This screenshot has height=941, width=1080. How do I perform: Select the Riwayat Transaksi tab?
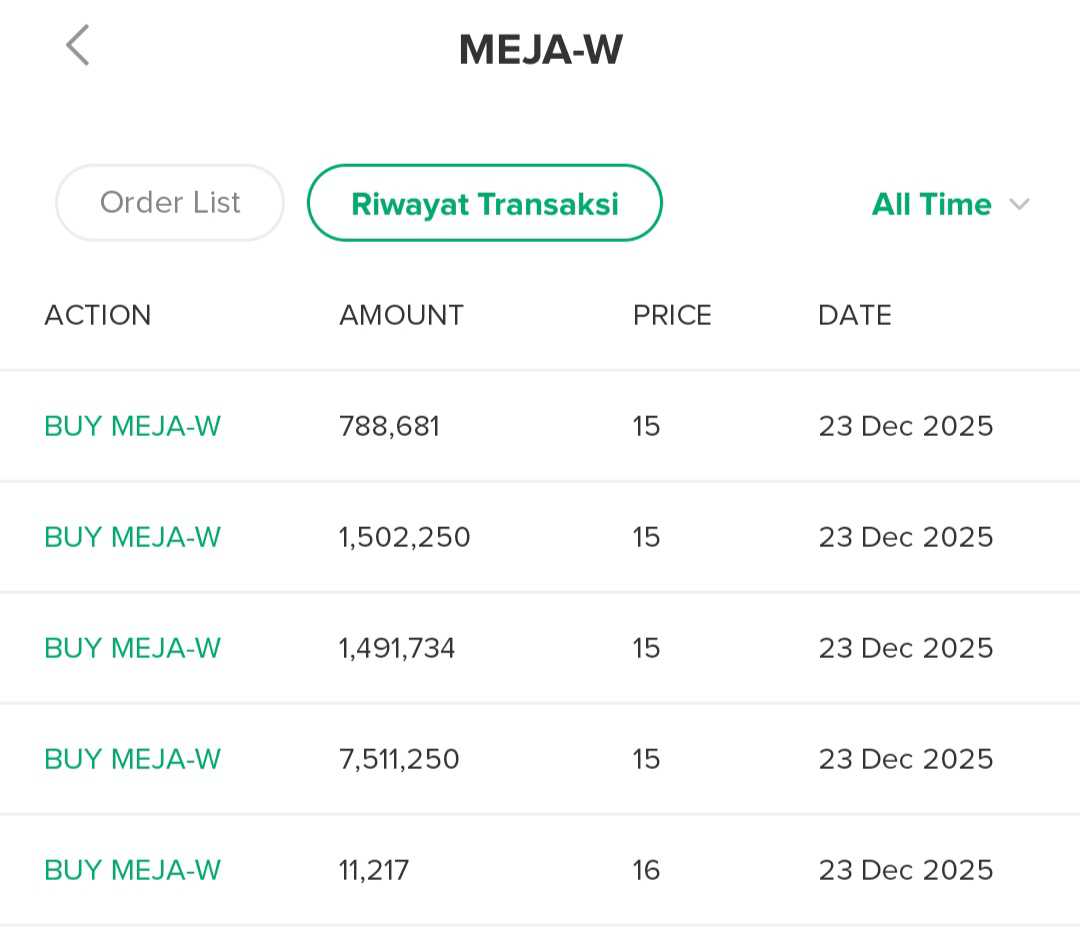484,203
